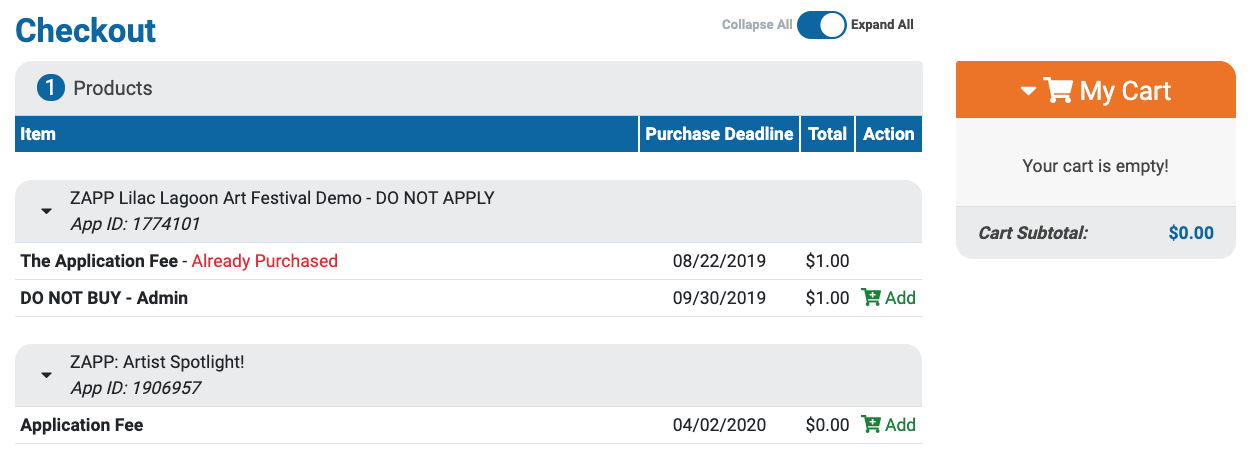Select the Expand All label
This screenshot has width=1253, height=452.
882,25
